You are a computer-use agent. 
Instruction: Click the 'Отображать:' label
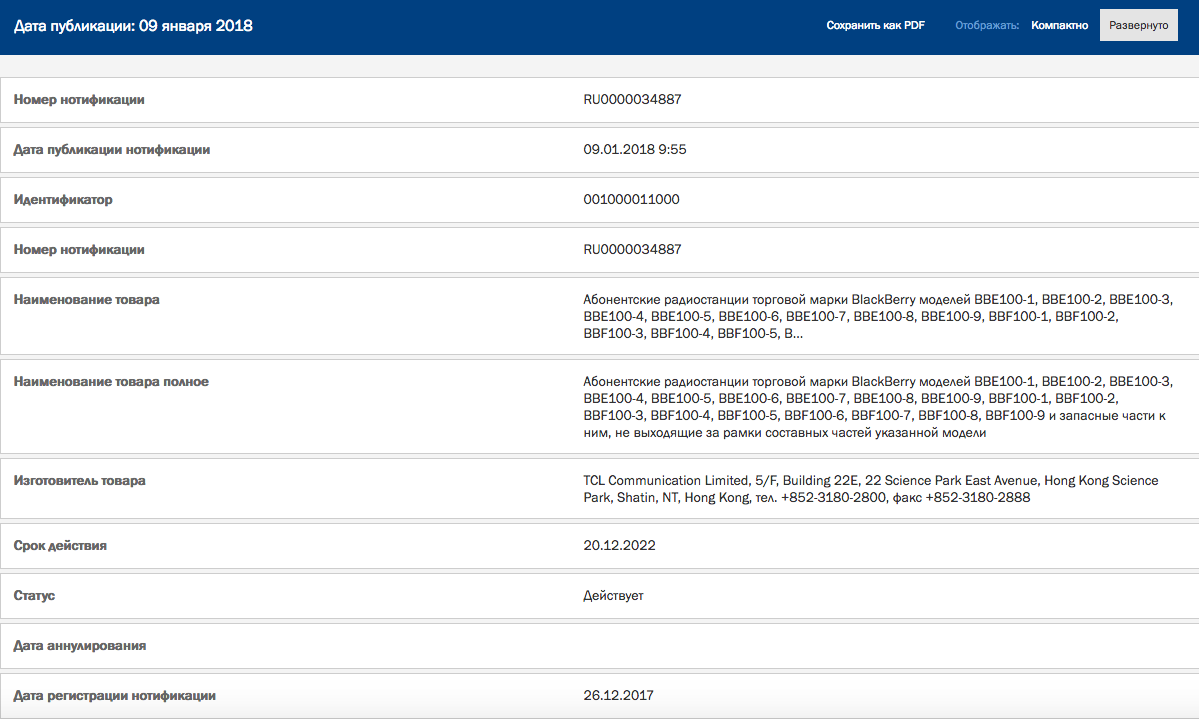click(x=986, y=25)
